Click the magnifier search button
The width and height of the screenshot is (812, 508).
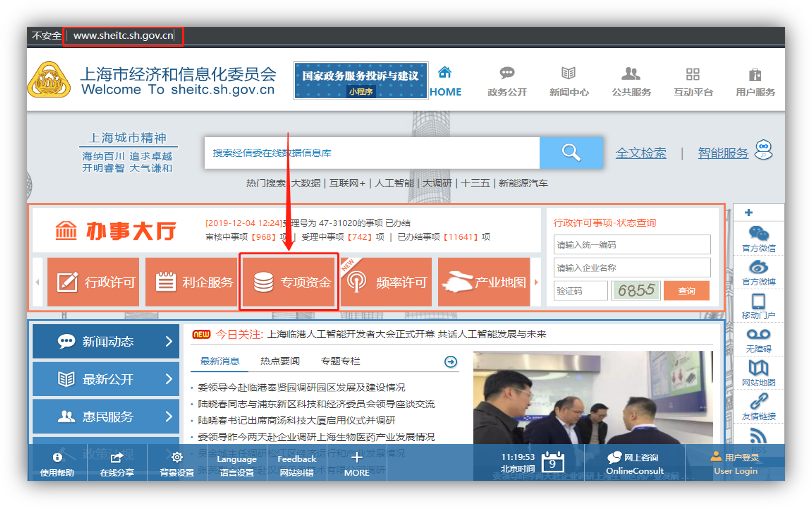(571, 153)
